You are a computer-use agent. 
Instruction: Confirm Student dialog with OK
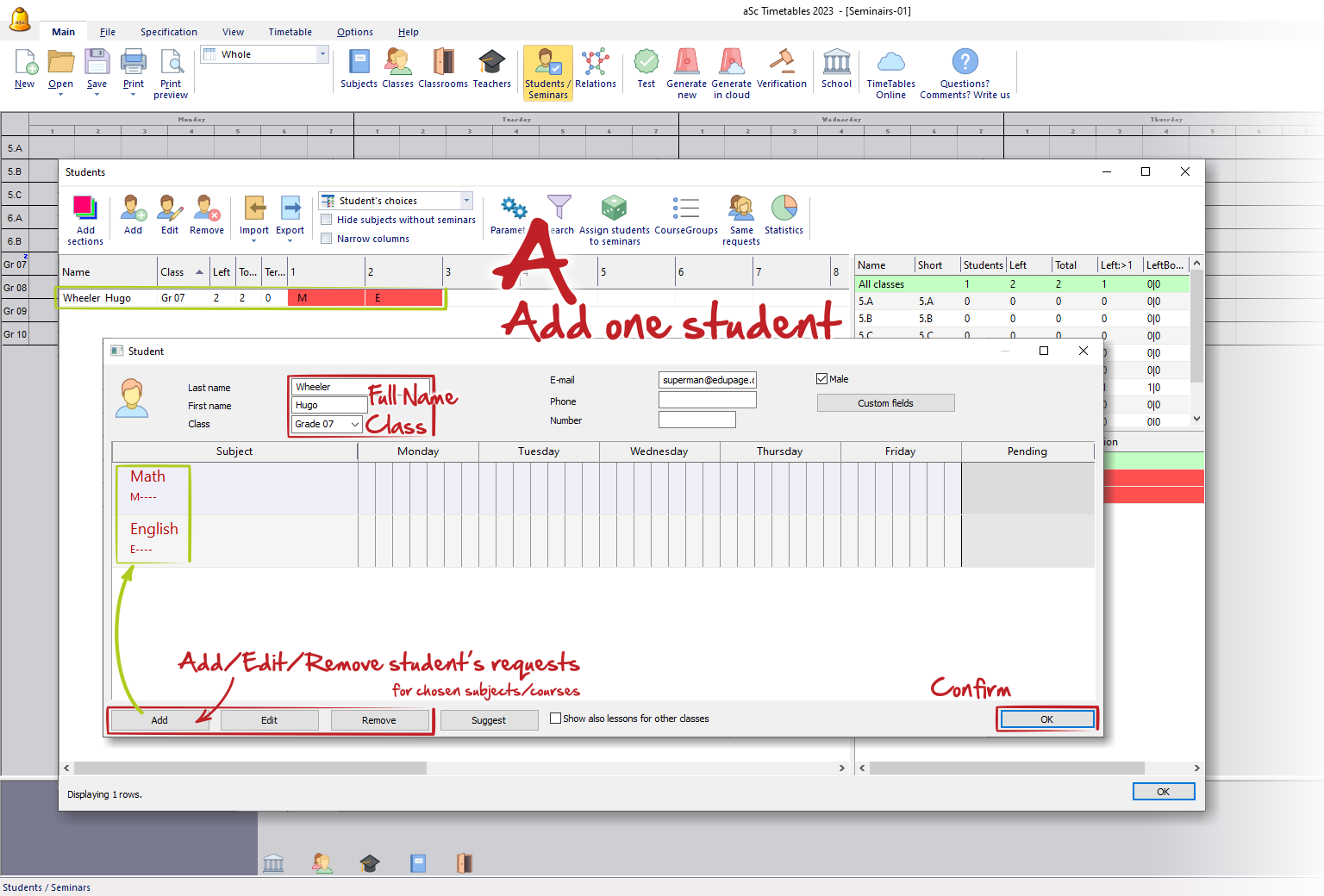tap(1046, 719)
